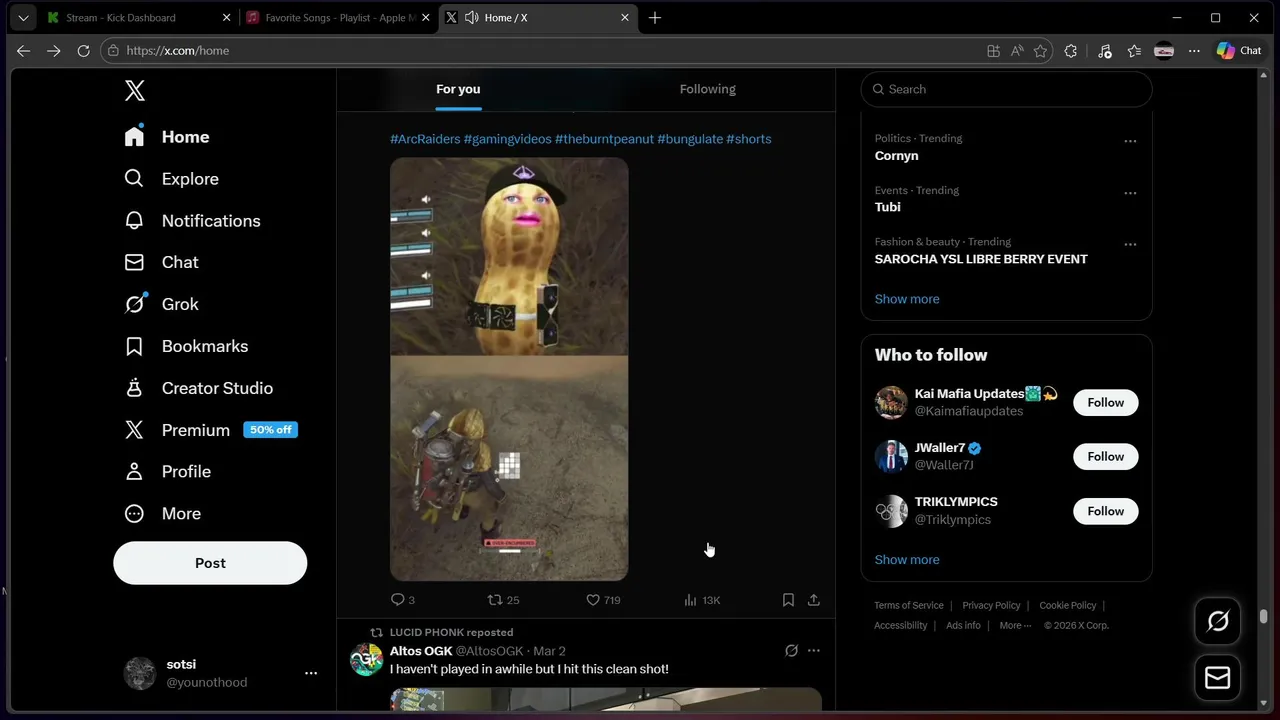Open the Cornyn trending topic
The width and height of the screenshot is (1280, 720).
pos(896,156)
